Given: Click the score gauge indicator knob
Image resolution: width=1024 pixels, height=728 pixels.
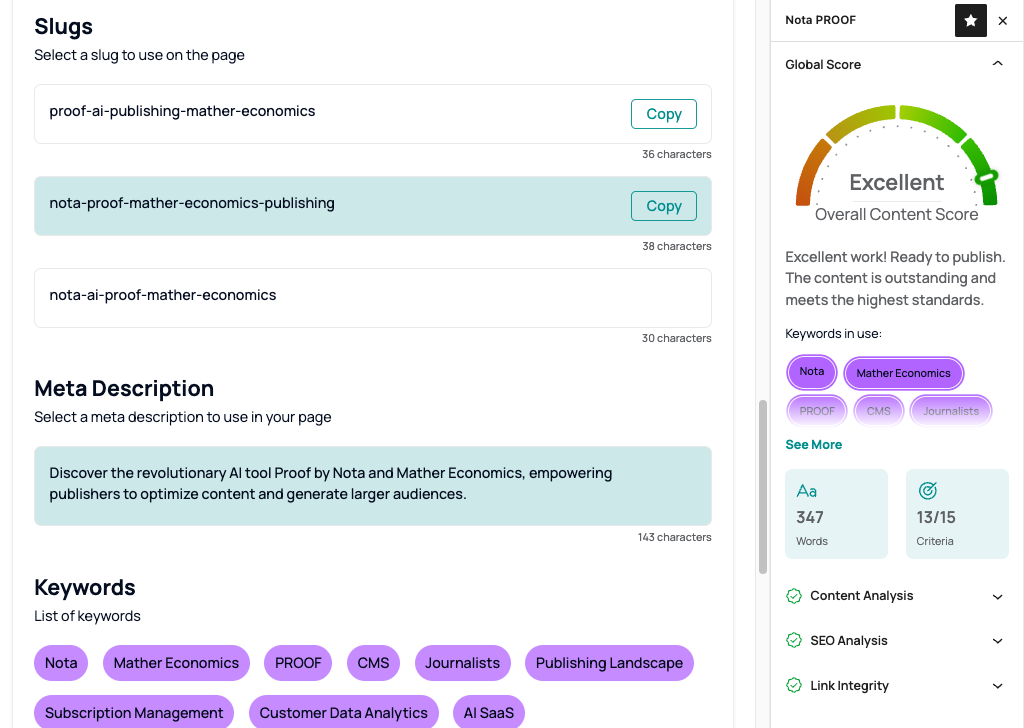Looking at the screenshot, I should [x=987, y=177].
